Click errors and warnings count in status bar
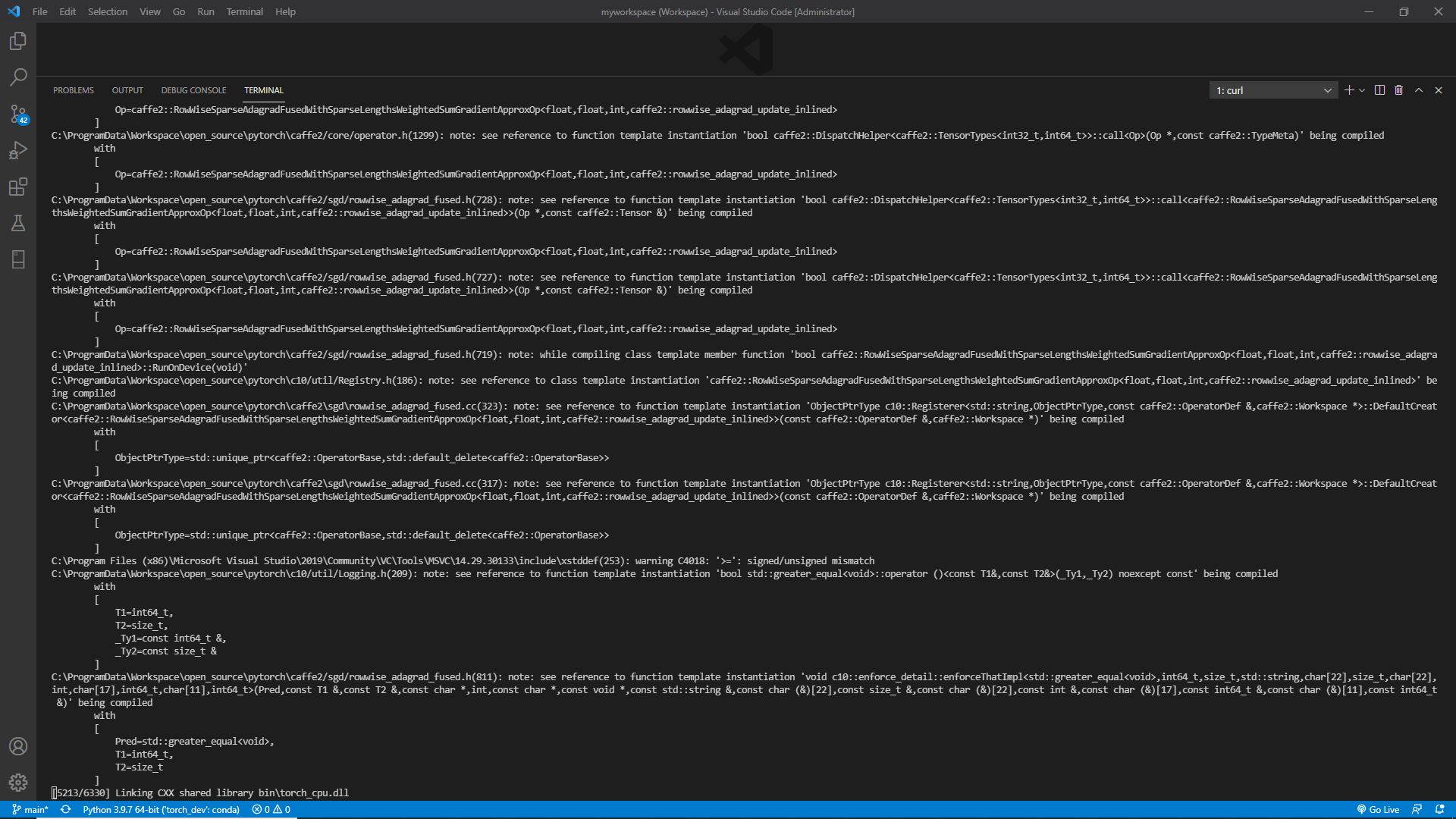The width and height of the screenshot is (1456, 819). point(271,810)
